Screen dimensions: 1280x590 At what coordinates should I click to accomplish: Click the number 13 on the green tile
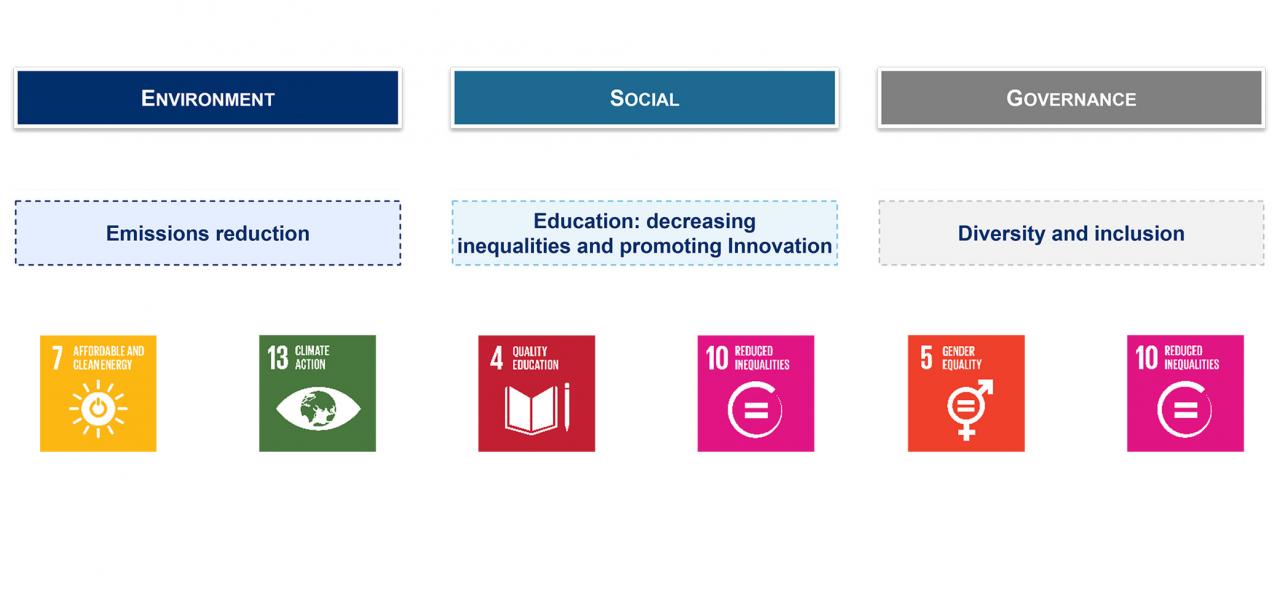278,358
